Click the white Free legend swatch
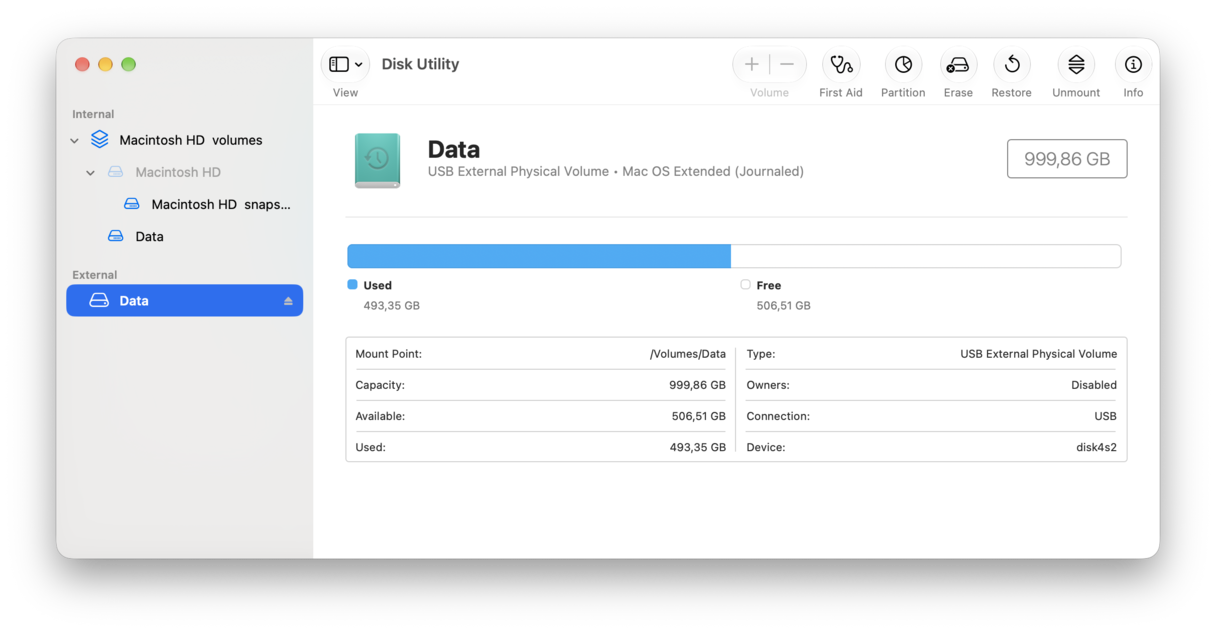The width and height of the screenshot is (1216, 633). tap(745, 285)
